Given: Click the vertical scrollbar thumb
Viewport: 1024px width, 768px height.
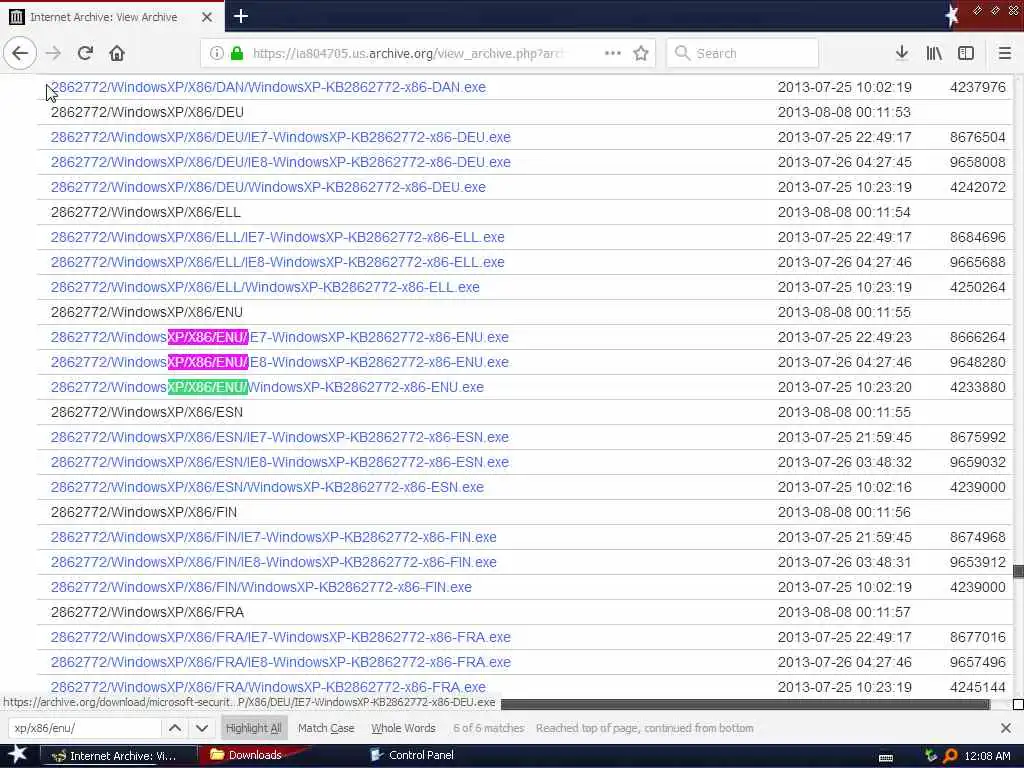Looking at the screenshot, I should (1018, 571).
